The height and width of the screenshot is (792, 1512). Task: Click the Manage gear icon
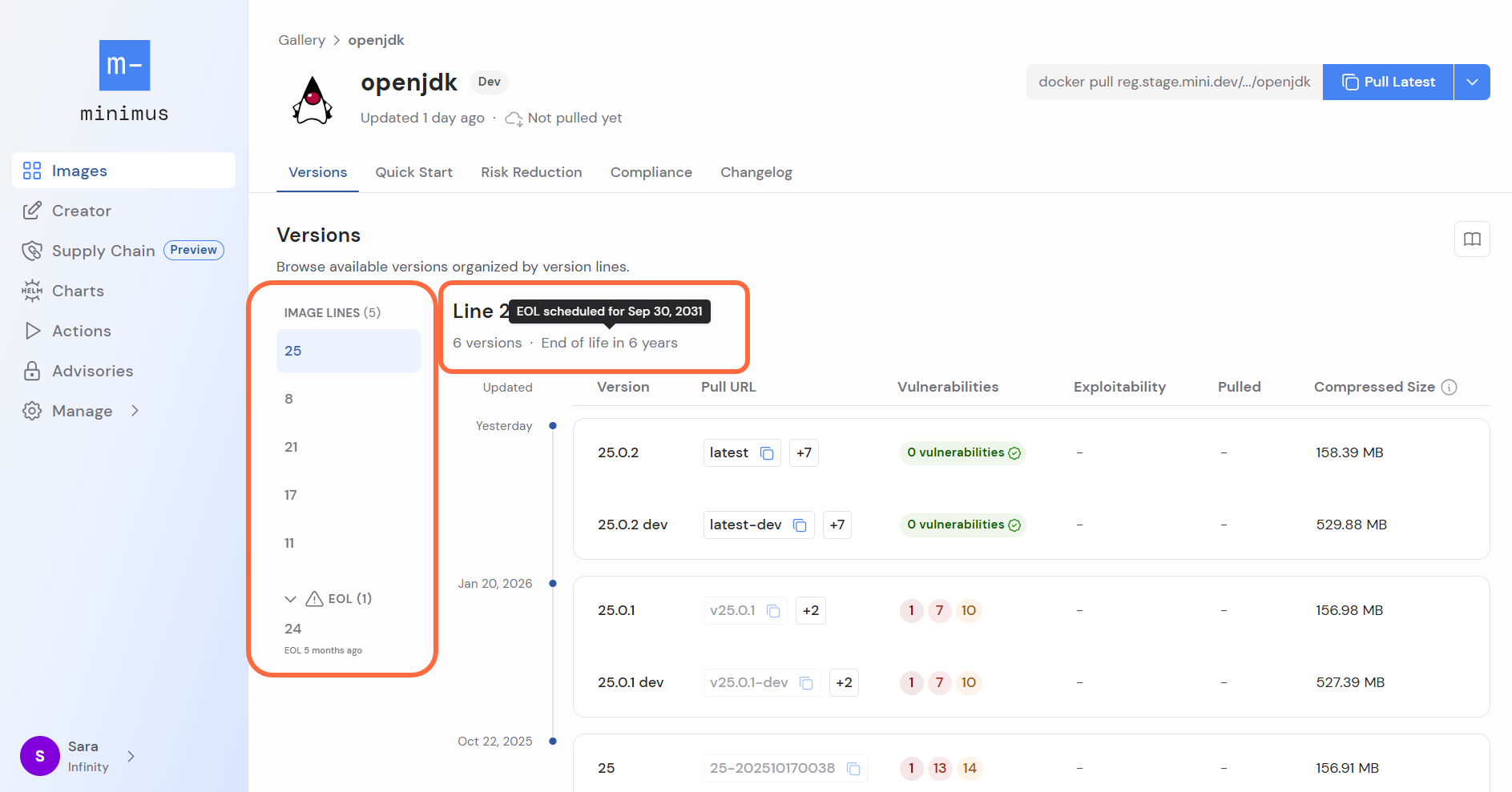click(x=32, y=411)
